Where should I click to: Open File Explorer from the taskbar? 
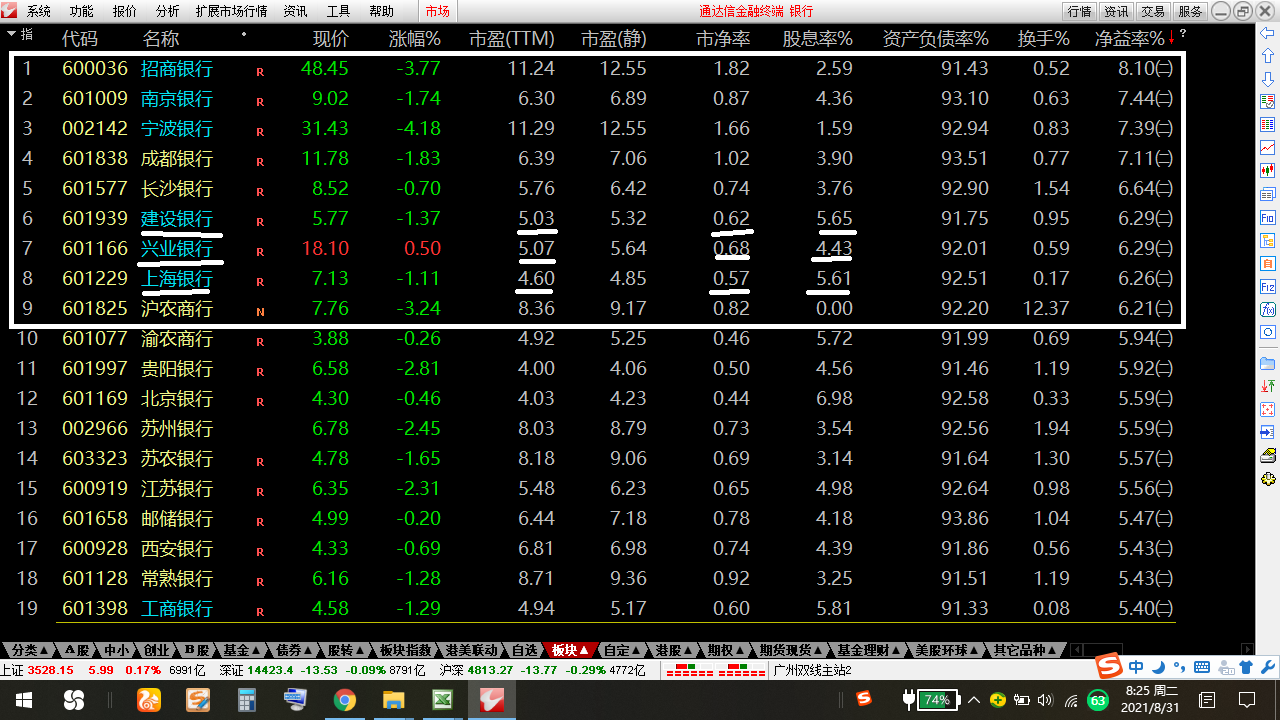(x=393, y=700)
